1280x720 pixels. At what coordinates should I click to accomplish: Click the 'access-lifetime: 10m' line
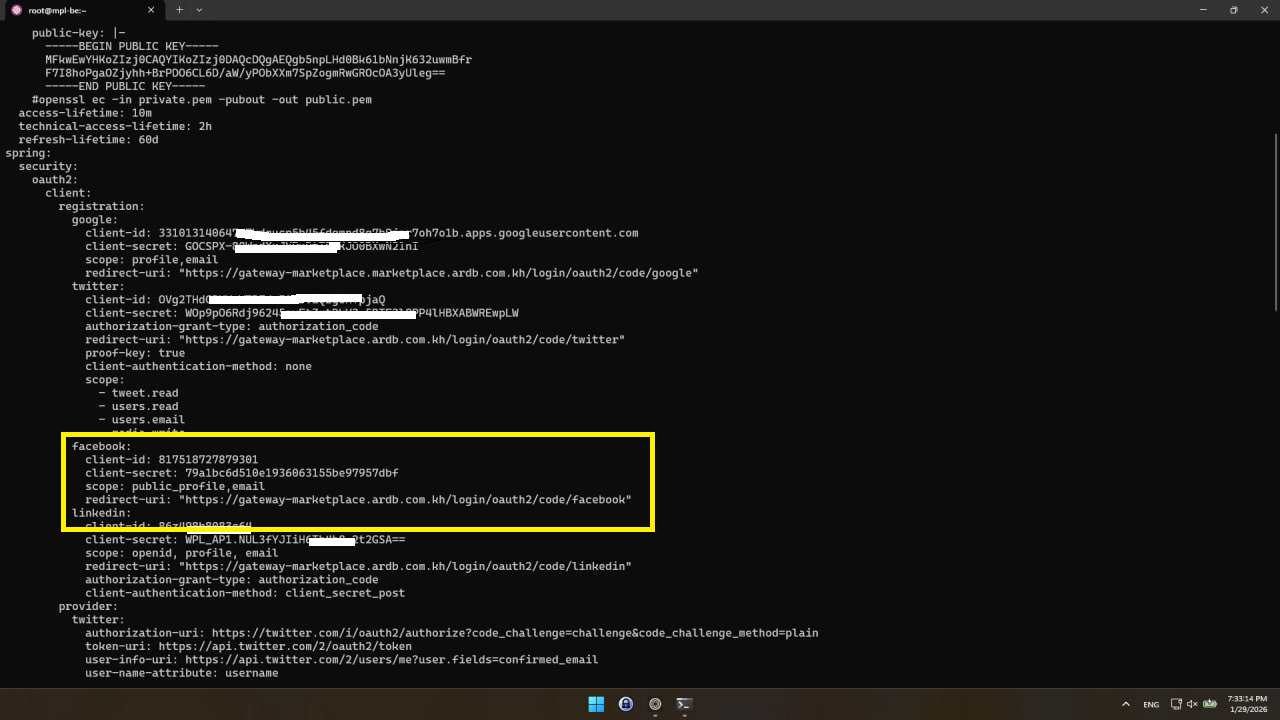coord(85,113)
